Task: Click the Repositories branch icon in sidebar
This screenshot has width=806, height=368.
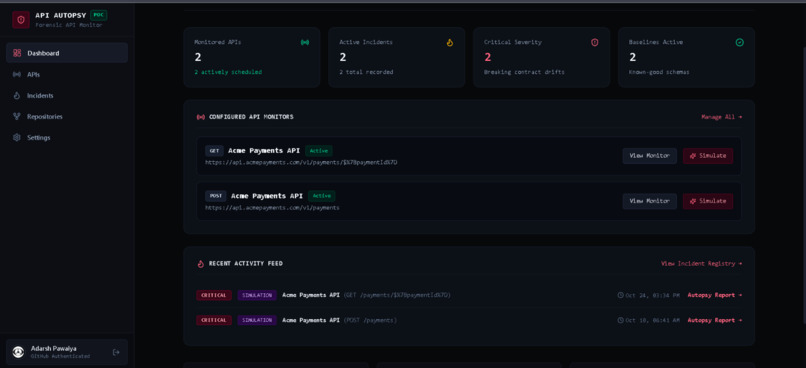Action: coord(17,117)
